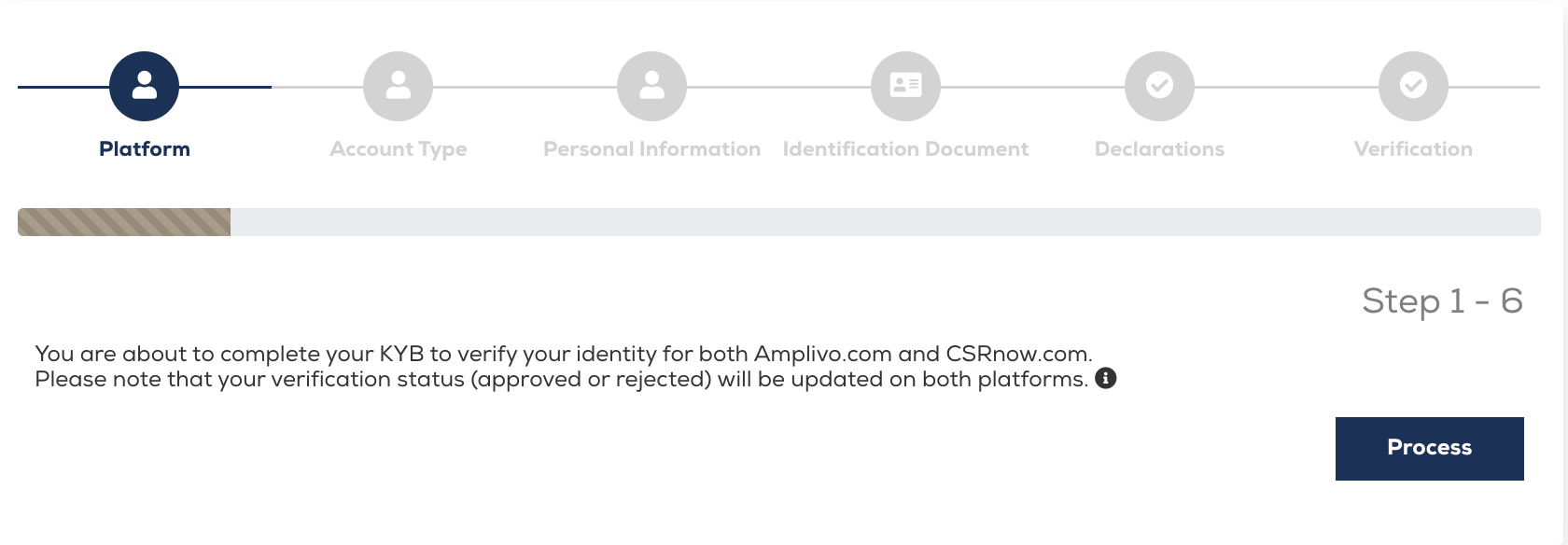Click the striped filled progress bar segment
The height and width of the screenshot is (545, 1568).
point(124,222)
